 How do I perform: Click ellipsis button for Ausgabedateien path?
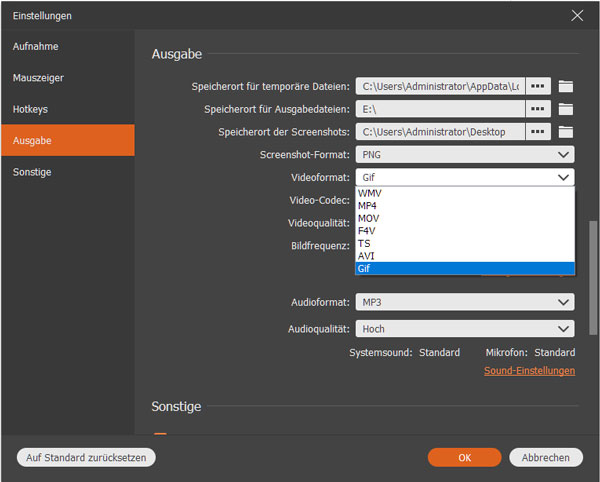click(539, 109)
